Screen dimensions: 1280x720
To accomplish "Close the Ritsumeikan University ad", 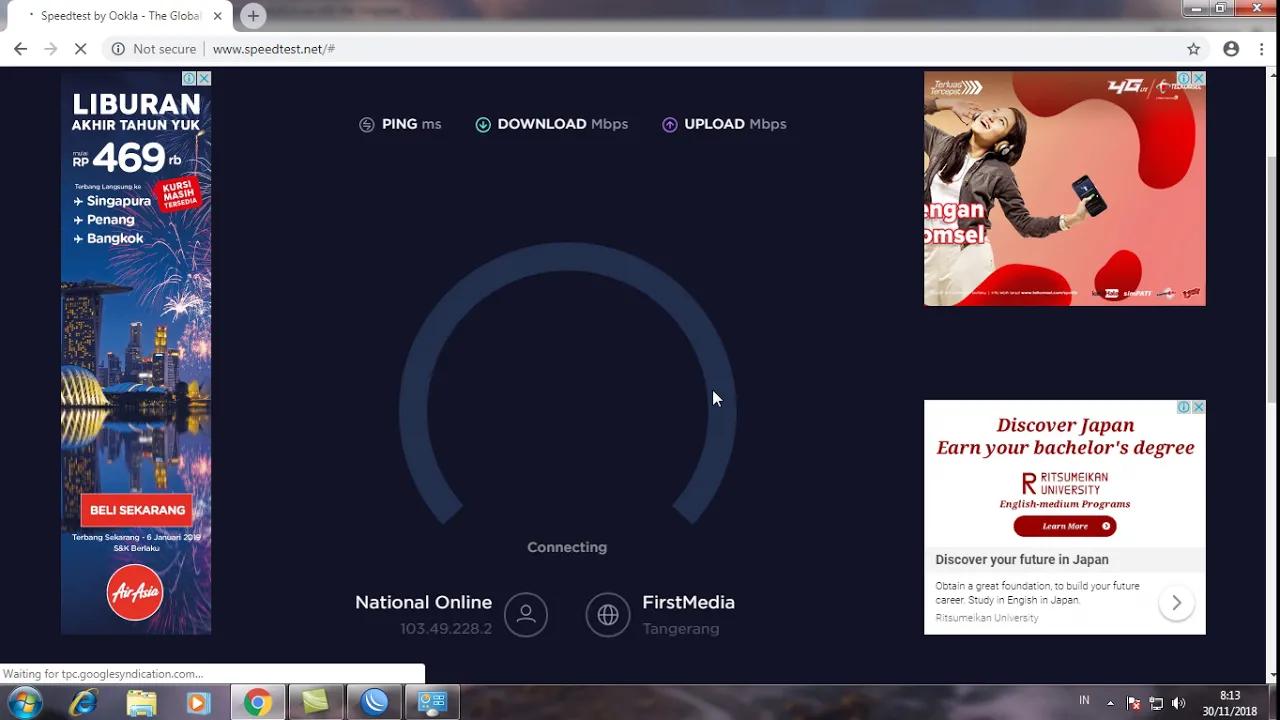I will [x=1198, y=407].
